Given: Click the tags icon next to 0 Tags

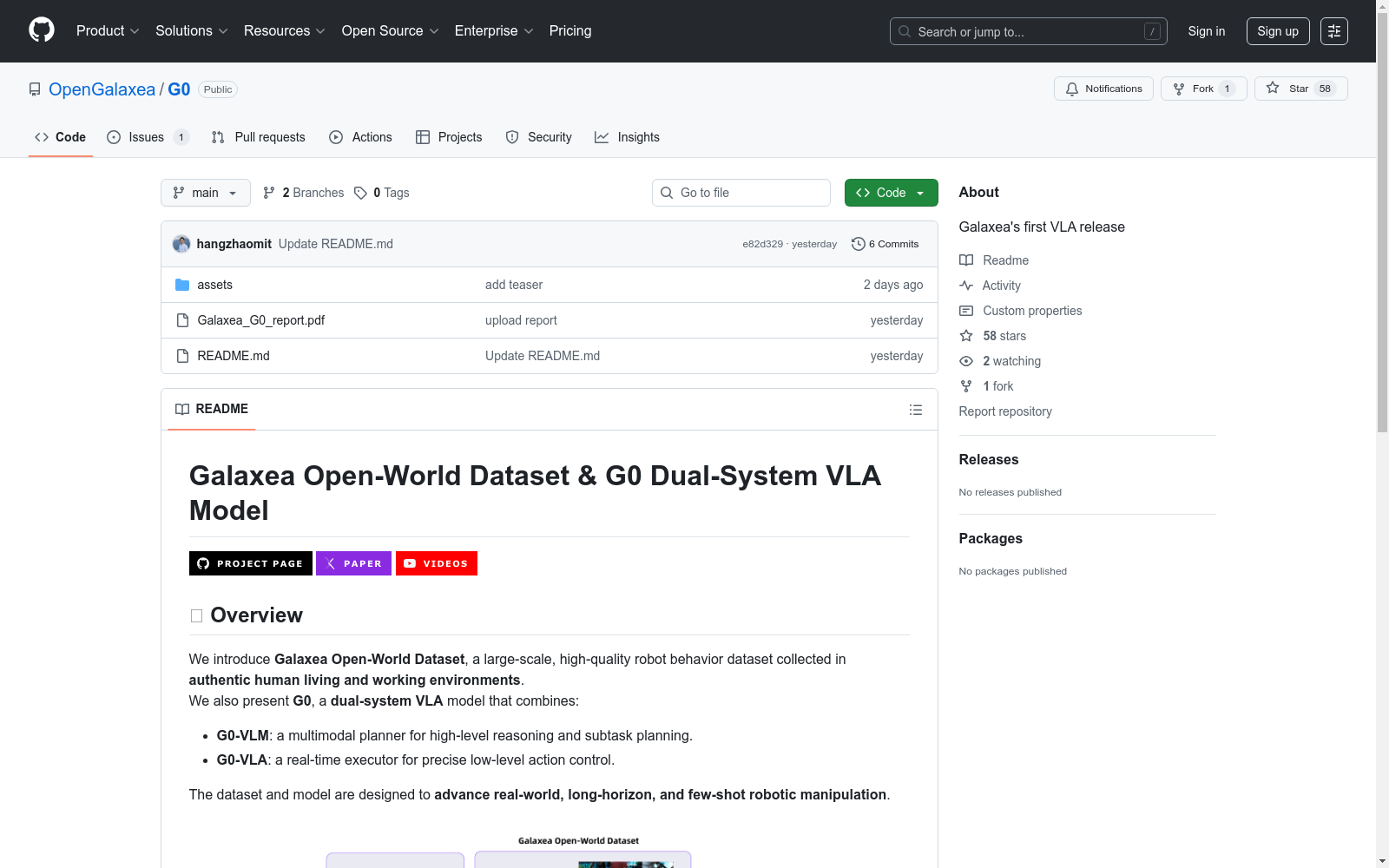Looking at the screenshot, I should pos(361,193).
